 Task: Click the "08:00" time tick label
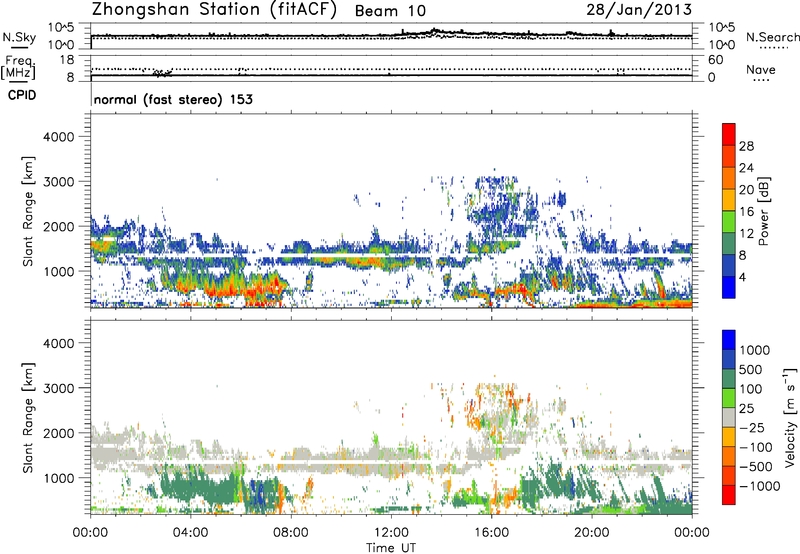coord(291,533)
